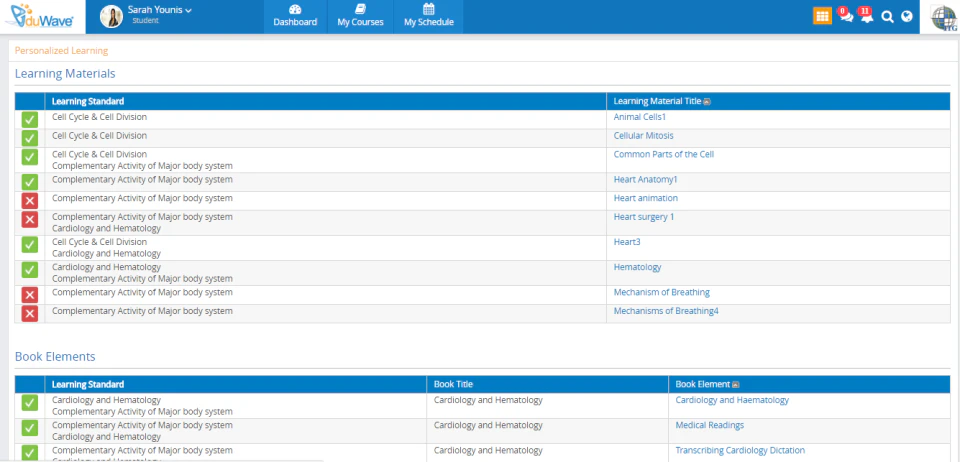Image resolution: width=960 pixels, height=462 pixels.
Task: Click the EduWave logo
Action: pos(40,17)
